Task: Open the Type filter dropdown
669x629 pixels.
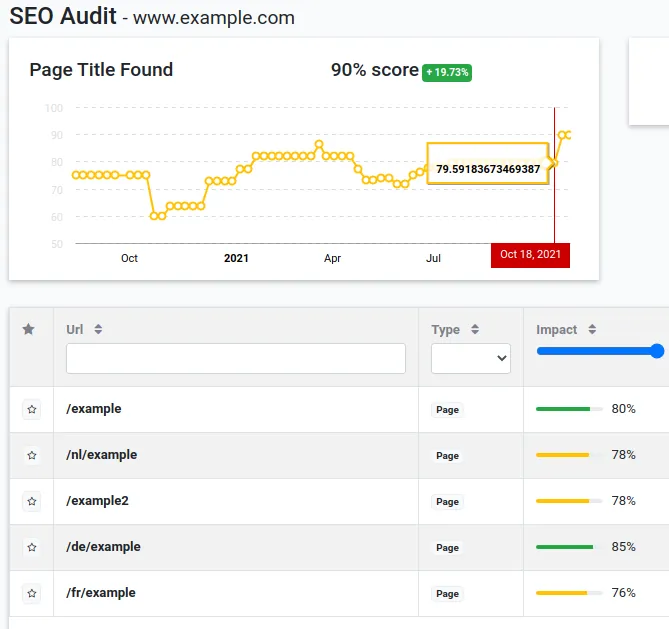Action: pos(471,358)
